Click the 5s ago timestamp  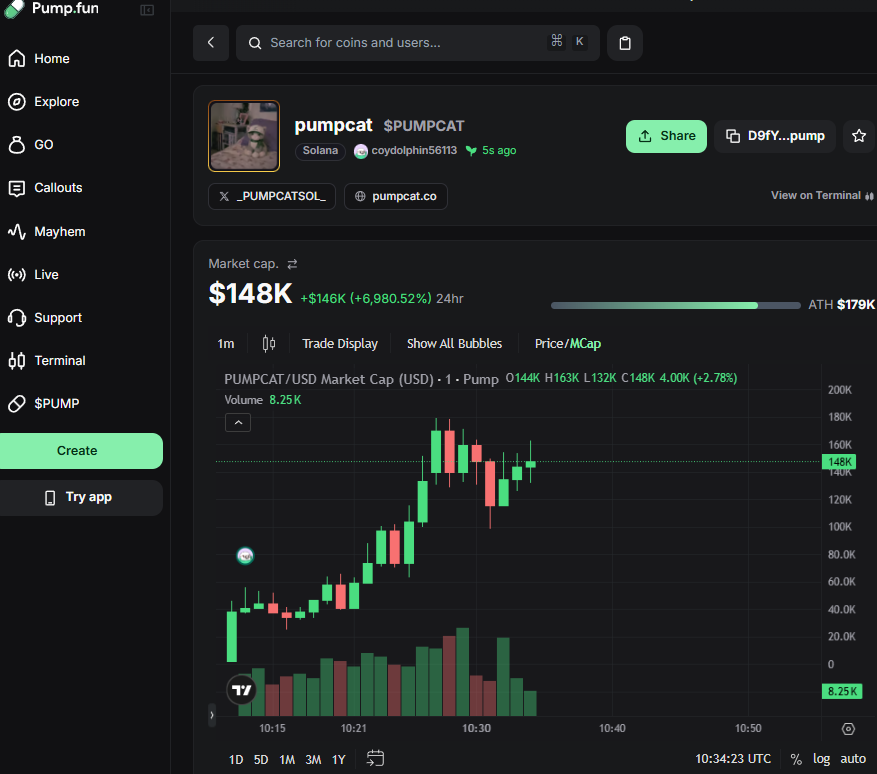(x=499, y=150)
